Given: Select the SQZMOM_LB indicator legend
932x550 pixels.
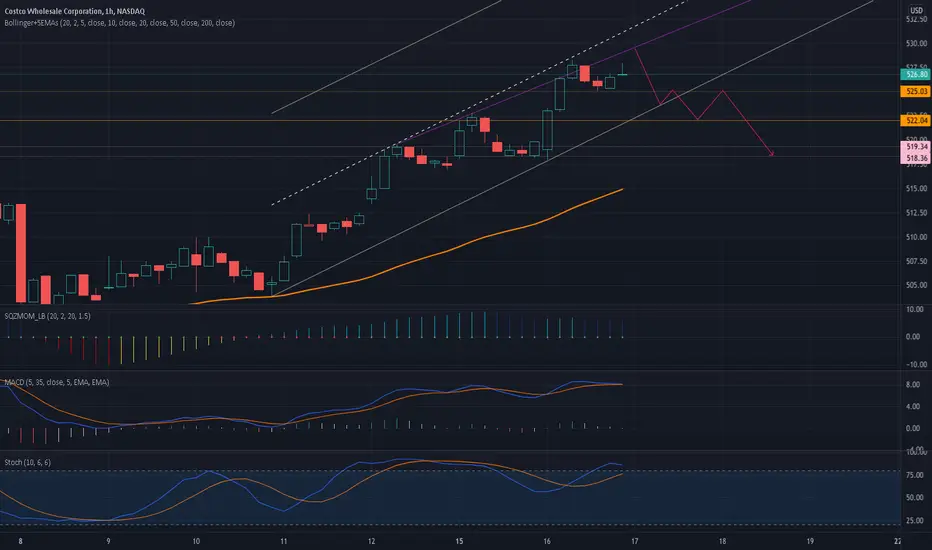Looking at the screenshot, I should coord(48,316).
